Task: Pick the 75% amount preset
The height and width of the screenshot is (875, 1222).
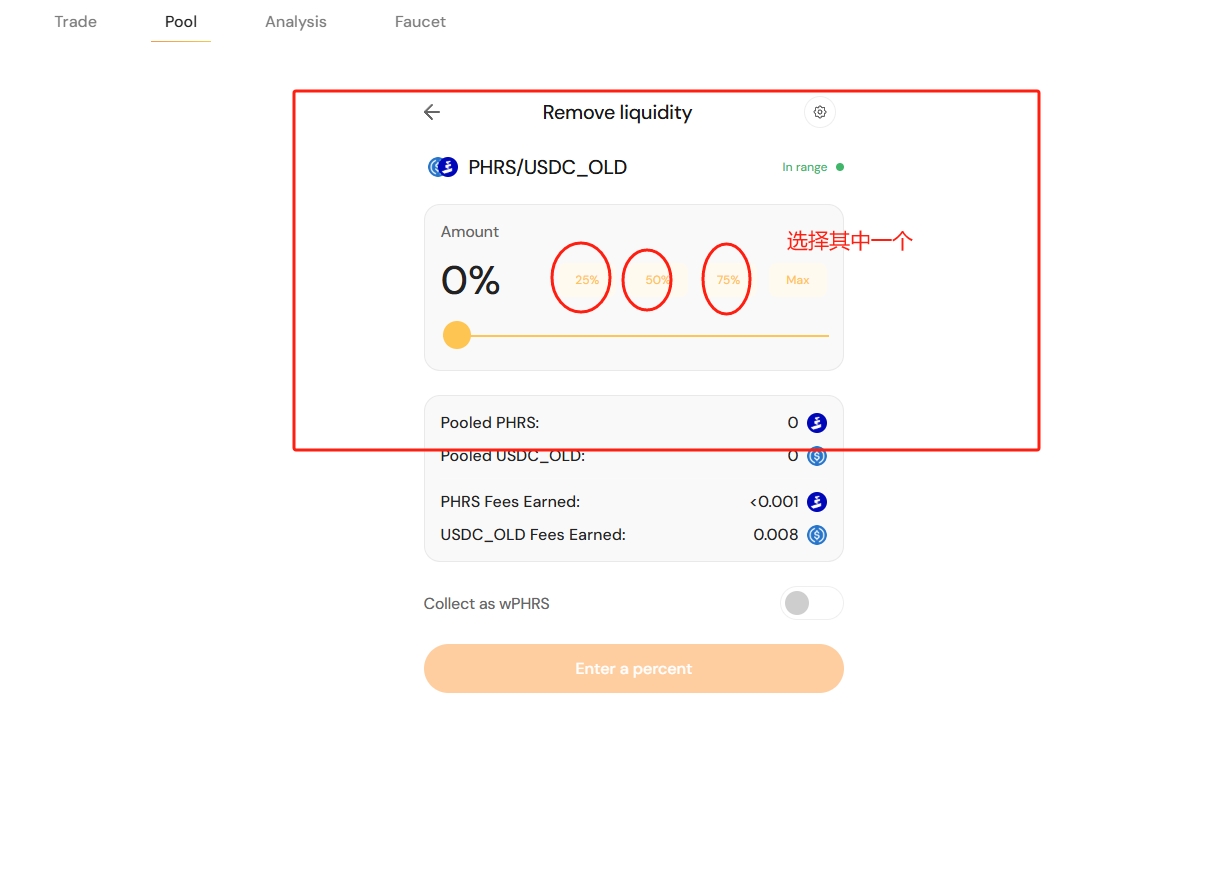Action: [728, 280]
